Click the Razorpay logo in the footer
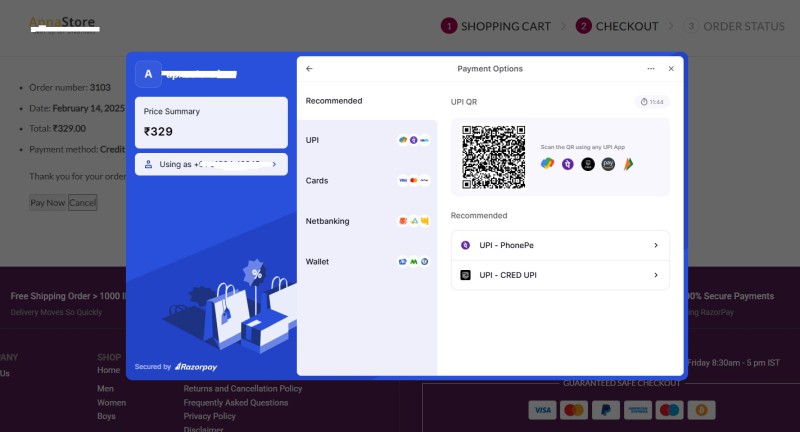800x432 pixels. point(196,367)
